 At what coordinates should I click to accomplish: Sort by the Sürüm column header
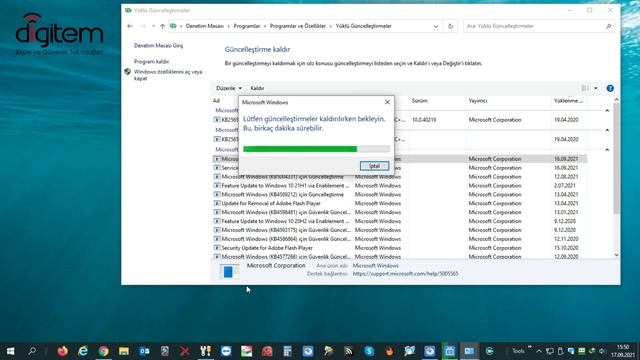(x=419, y=101)
